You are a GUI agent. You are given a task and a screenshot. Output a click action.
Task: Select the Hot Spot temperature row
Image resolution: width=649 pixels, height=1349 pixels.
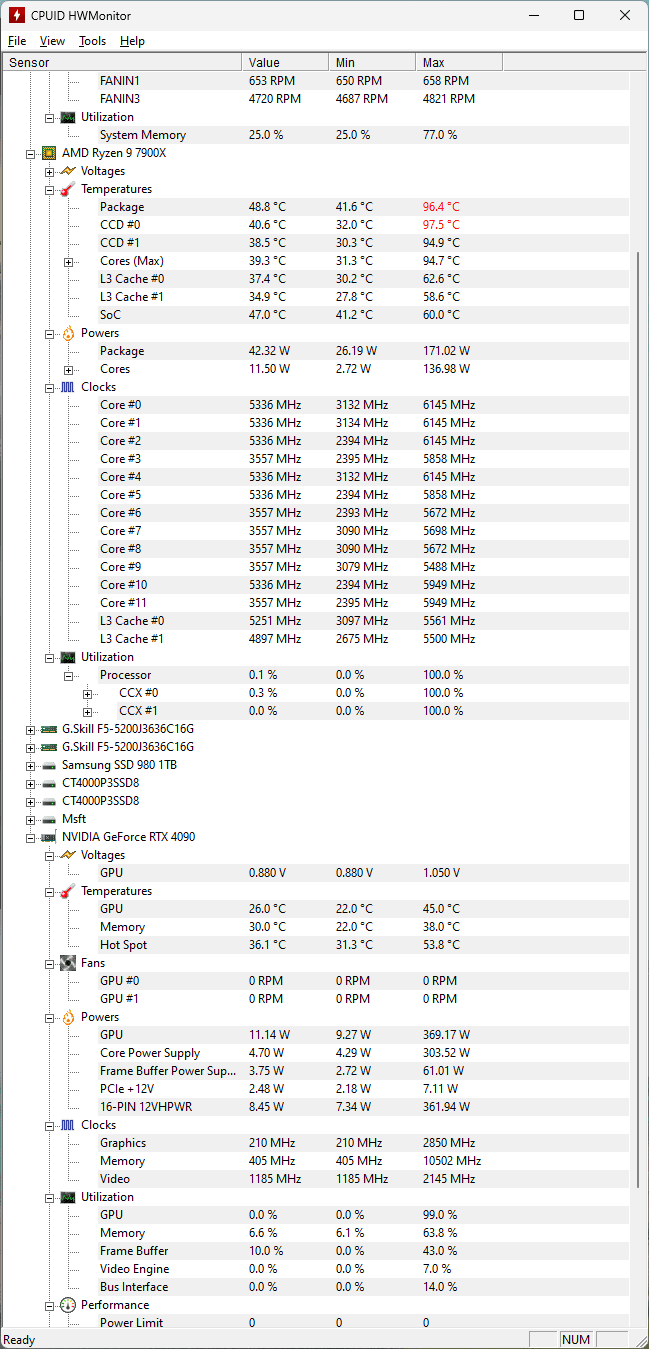pyautogui.click(x=315, y=945)
